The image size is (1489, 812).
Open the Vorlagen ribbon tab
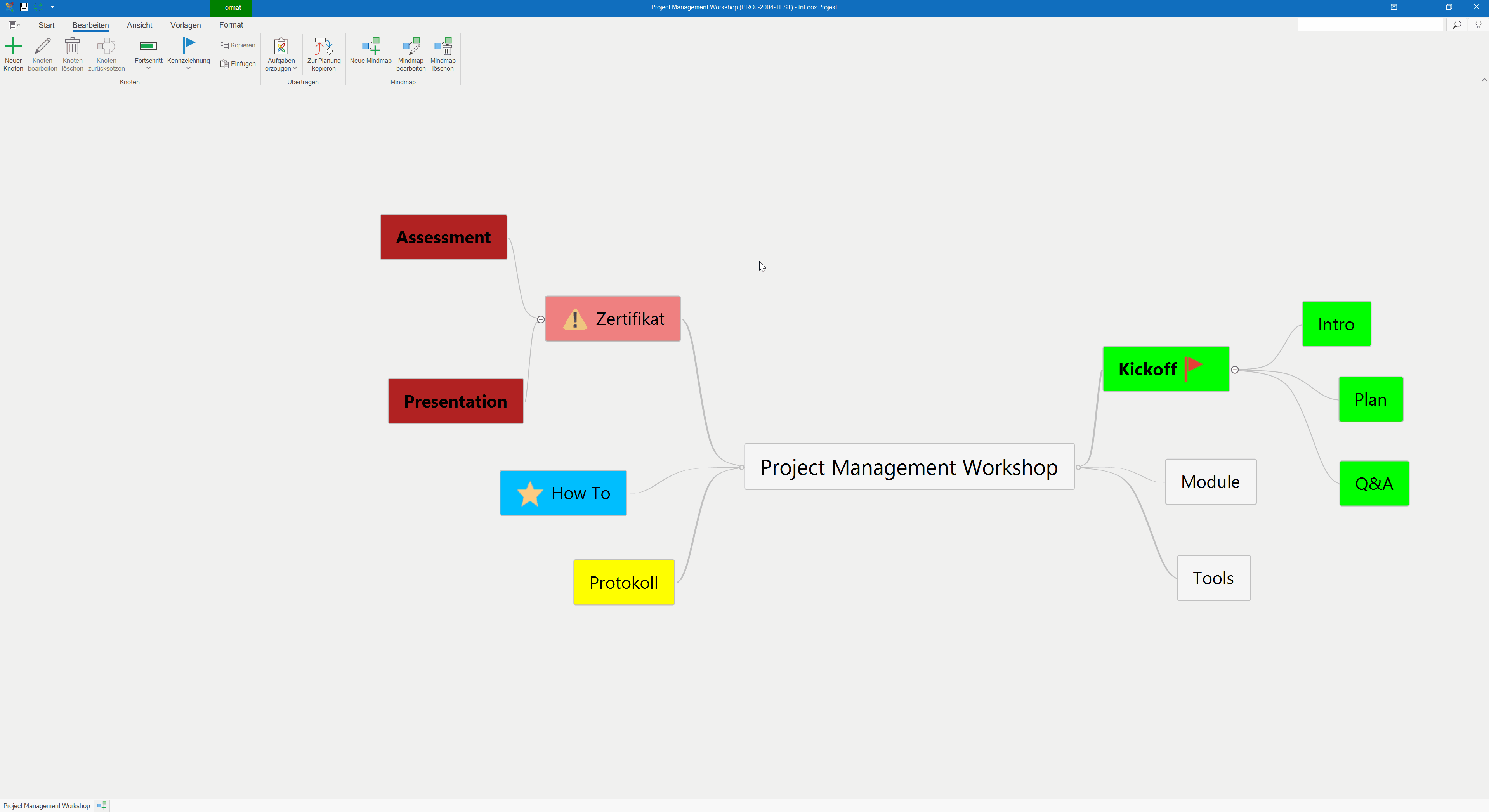click(186, 25)
